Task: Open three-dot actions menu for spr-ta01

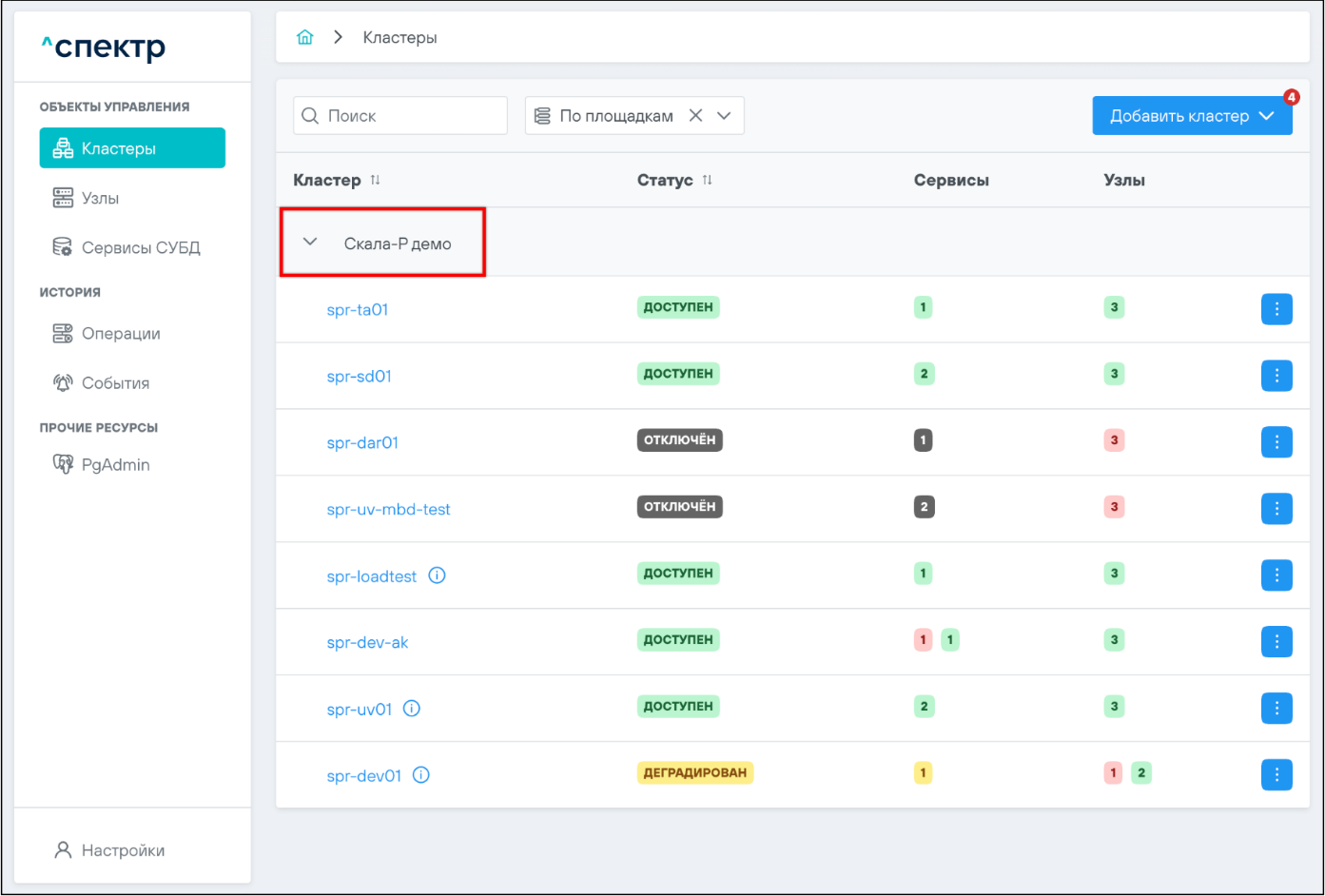Action: pyautogui.click(x=1276, y=309)
